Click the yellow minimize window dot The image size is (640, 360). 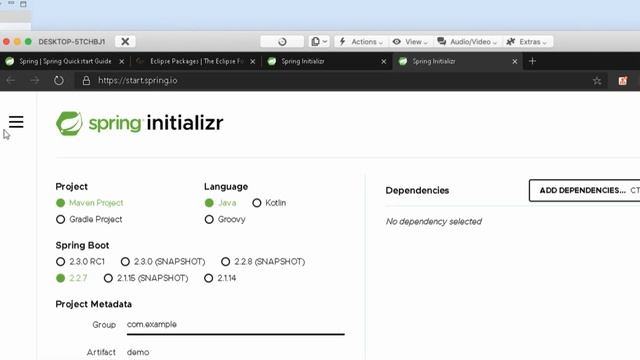17,42
